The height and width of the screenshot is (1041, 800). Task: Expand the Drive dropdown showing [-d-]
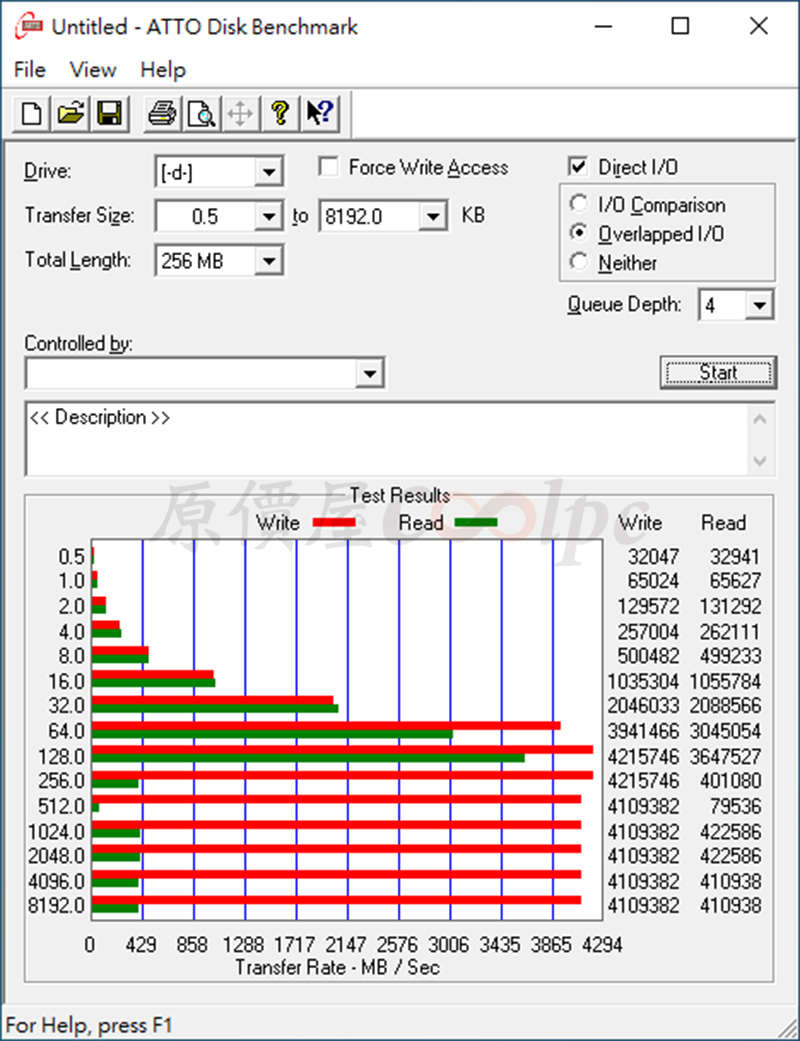(x=269, y=173)
